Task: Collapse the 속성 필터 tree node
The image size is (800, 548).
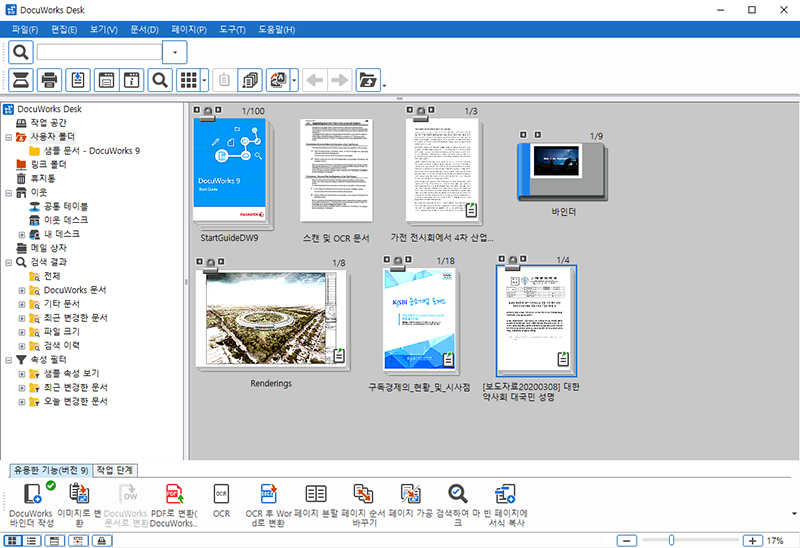Action: click(x=9, y=360)
